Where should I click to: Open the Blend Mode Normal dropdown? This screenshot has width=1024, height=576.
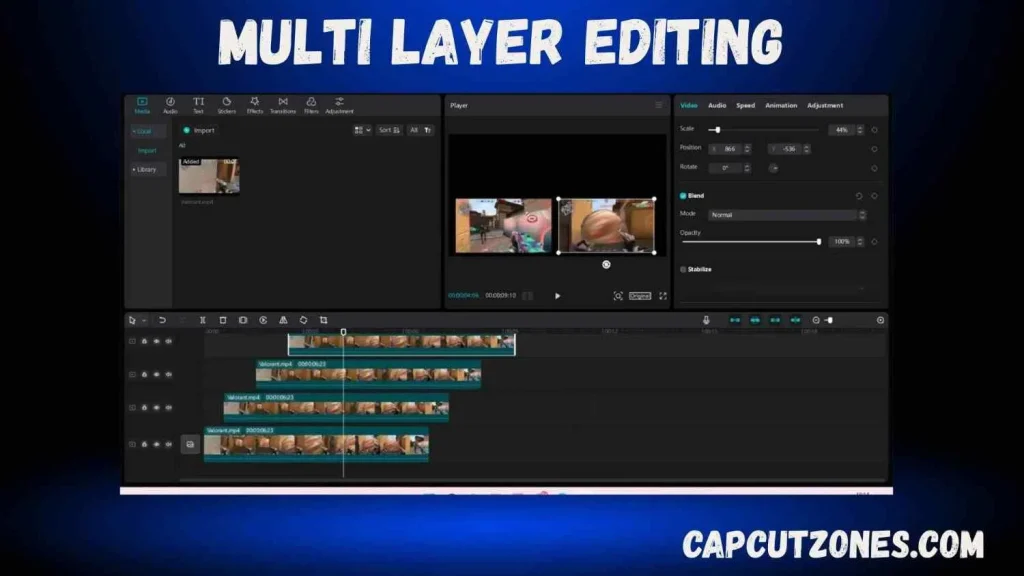(x=787, y=215)
